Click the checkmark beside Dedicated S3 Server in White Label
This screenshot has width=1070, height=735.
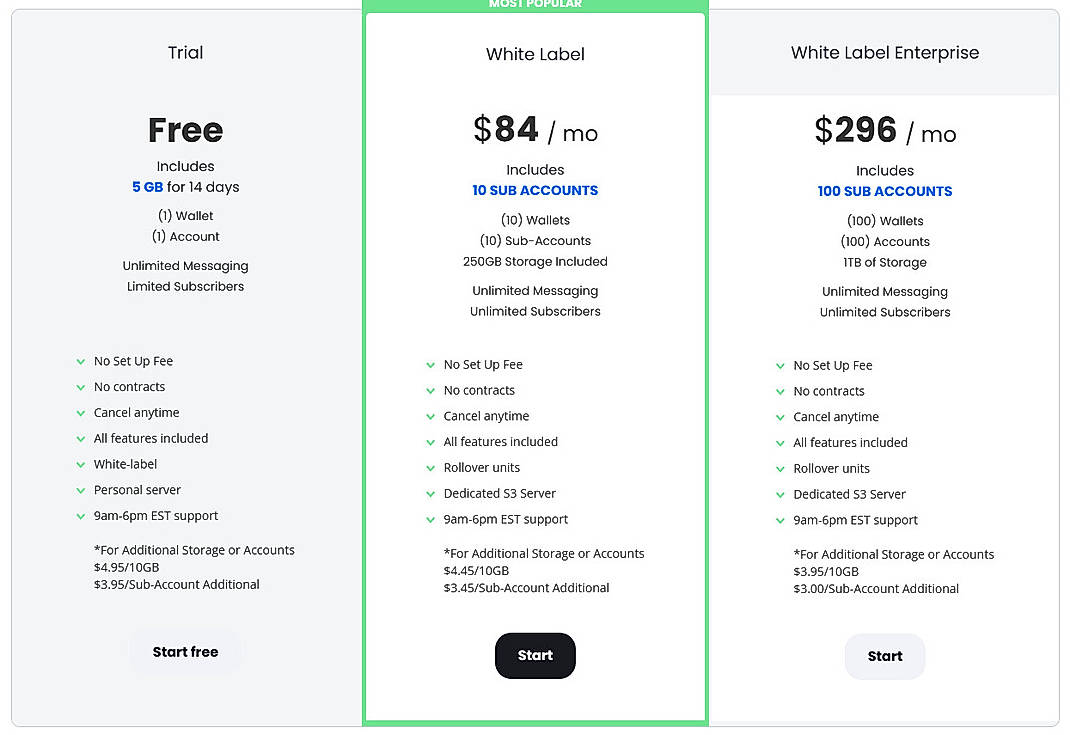pos(431,493)
